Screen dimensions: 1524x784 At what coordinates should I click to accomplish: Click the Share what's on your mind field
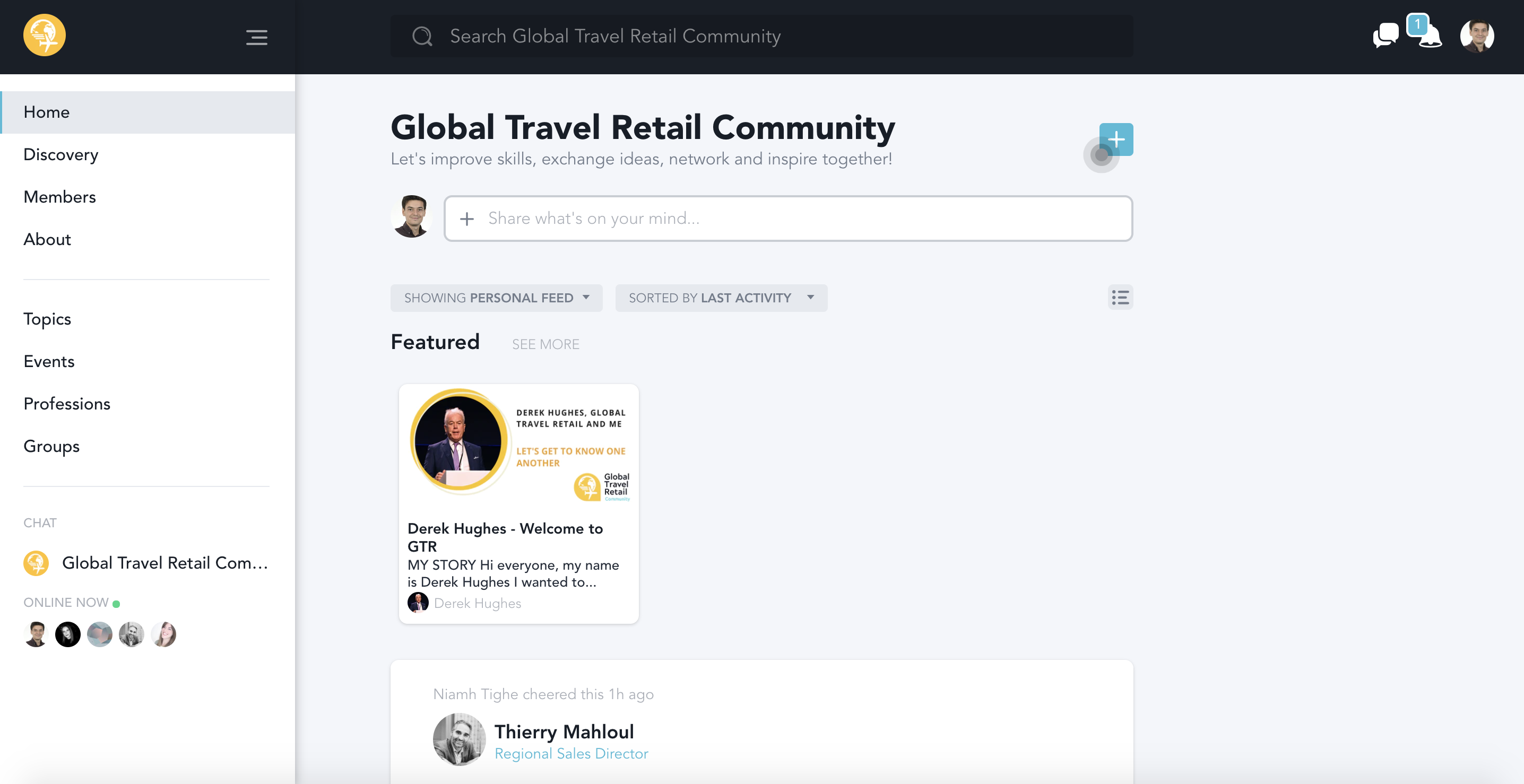tap(788, 219)
